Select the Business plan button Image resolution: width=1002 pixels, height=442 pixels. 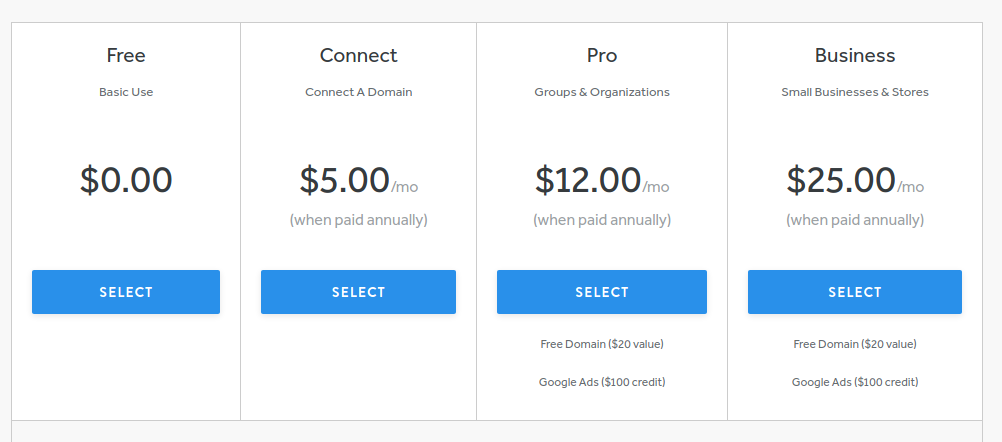coord(855,292)
